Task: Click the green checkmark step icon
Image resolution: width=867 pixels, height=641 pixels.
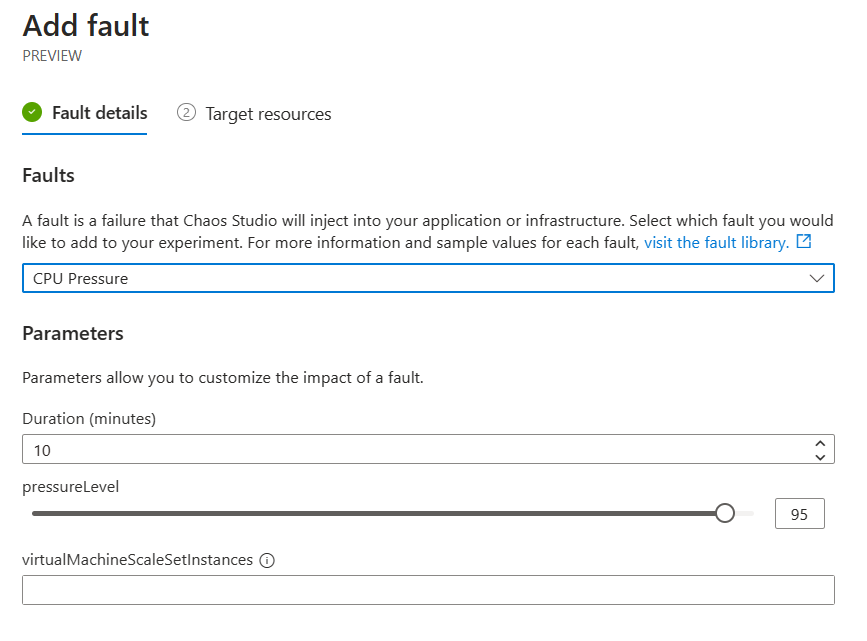Action: coord(32,113)
